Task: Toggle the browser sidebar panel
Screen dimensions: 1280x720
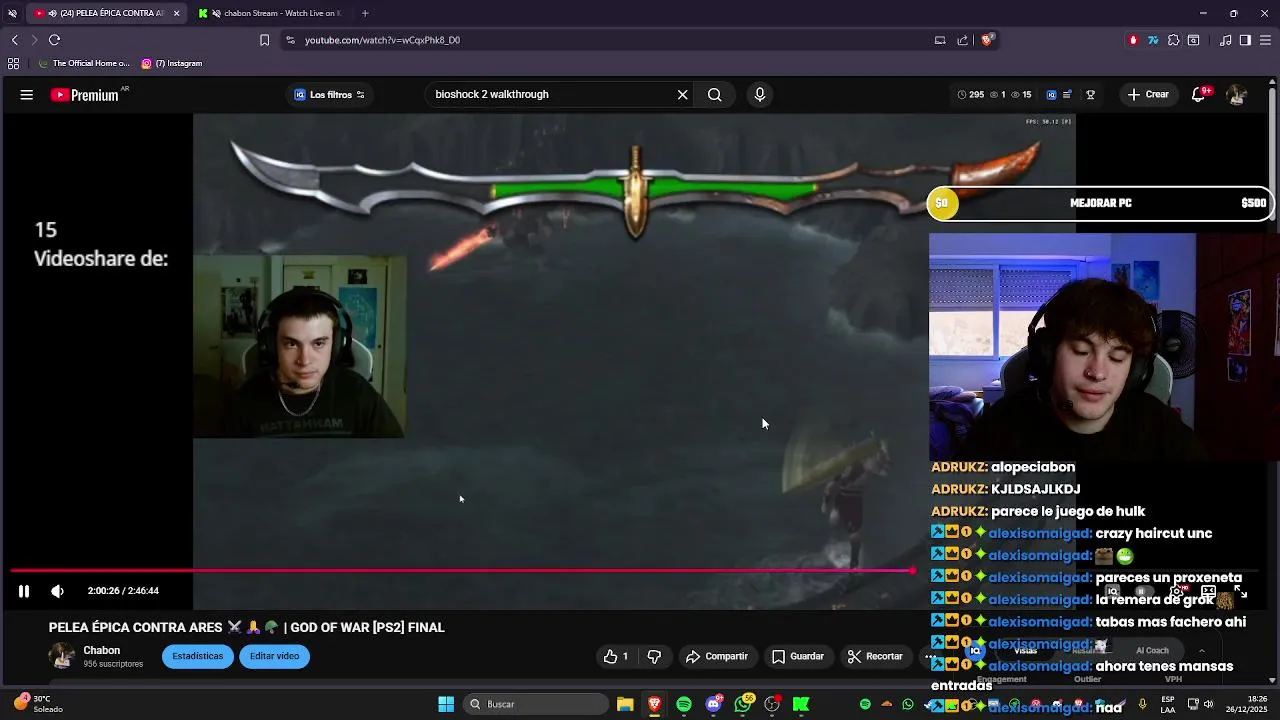Action: [1245, 40]
